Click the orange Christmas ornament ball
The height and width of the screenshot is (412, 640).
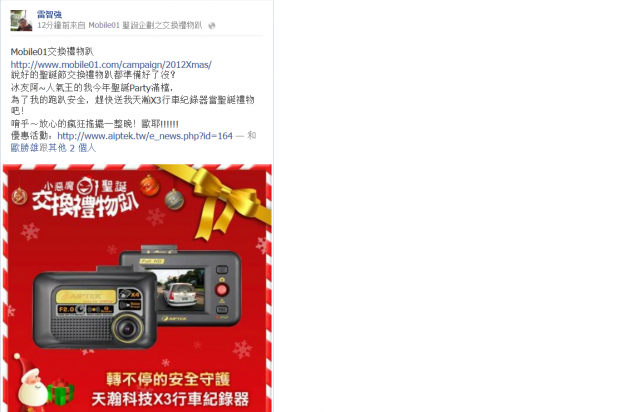(149, 186)
